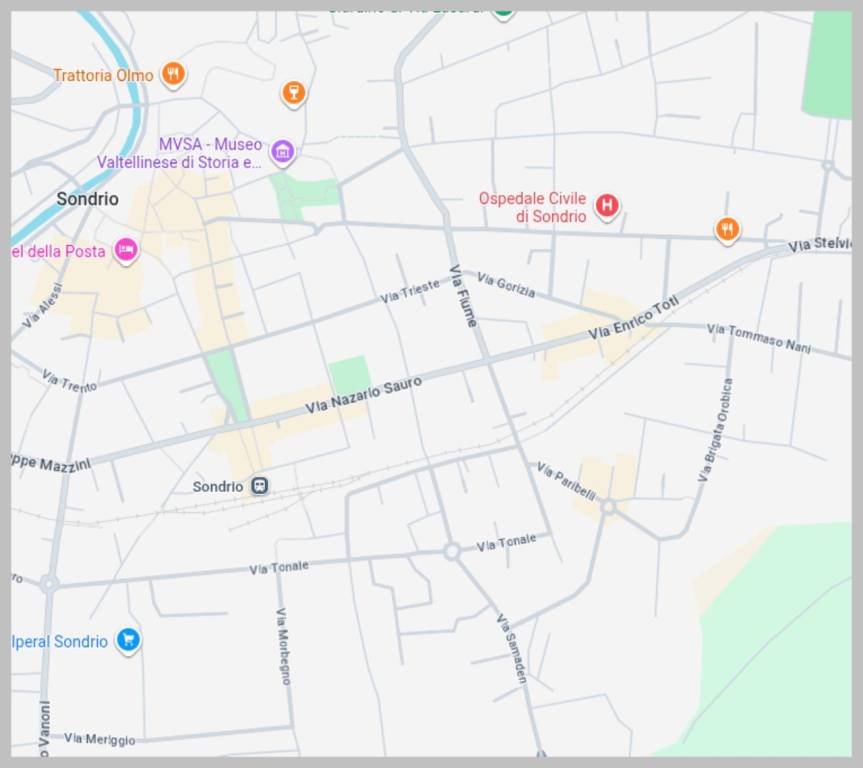Image resolution: width=863 pixels, height=768 pixels.
Task: Click the Via Tonale label east of roundabout
Action: click(506, 543)
